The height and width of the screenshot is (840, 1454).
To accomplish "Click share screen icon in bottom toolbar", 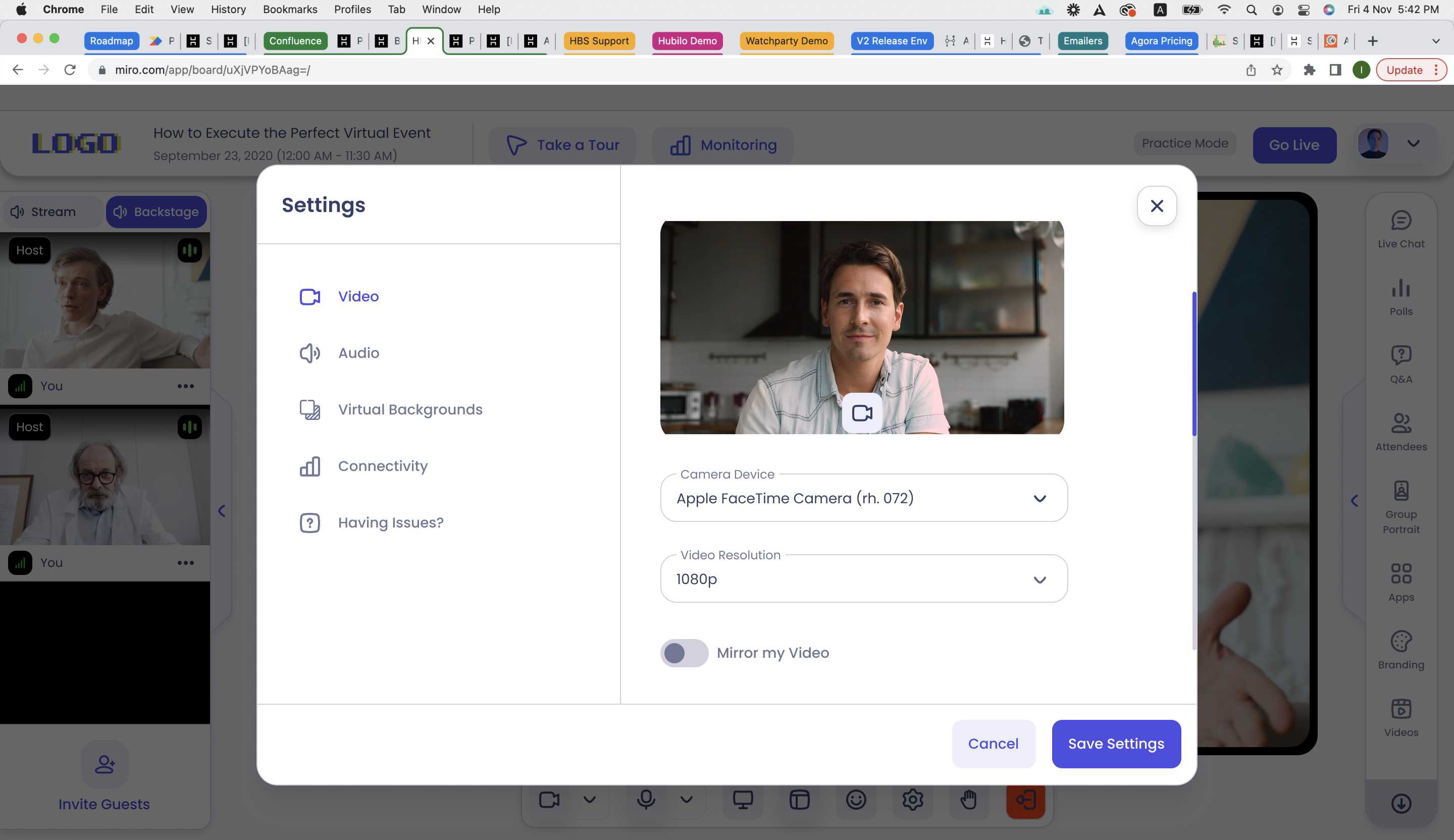I will (x=743, y=800).
